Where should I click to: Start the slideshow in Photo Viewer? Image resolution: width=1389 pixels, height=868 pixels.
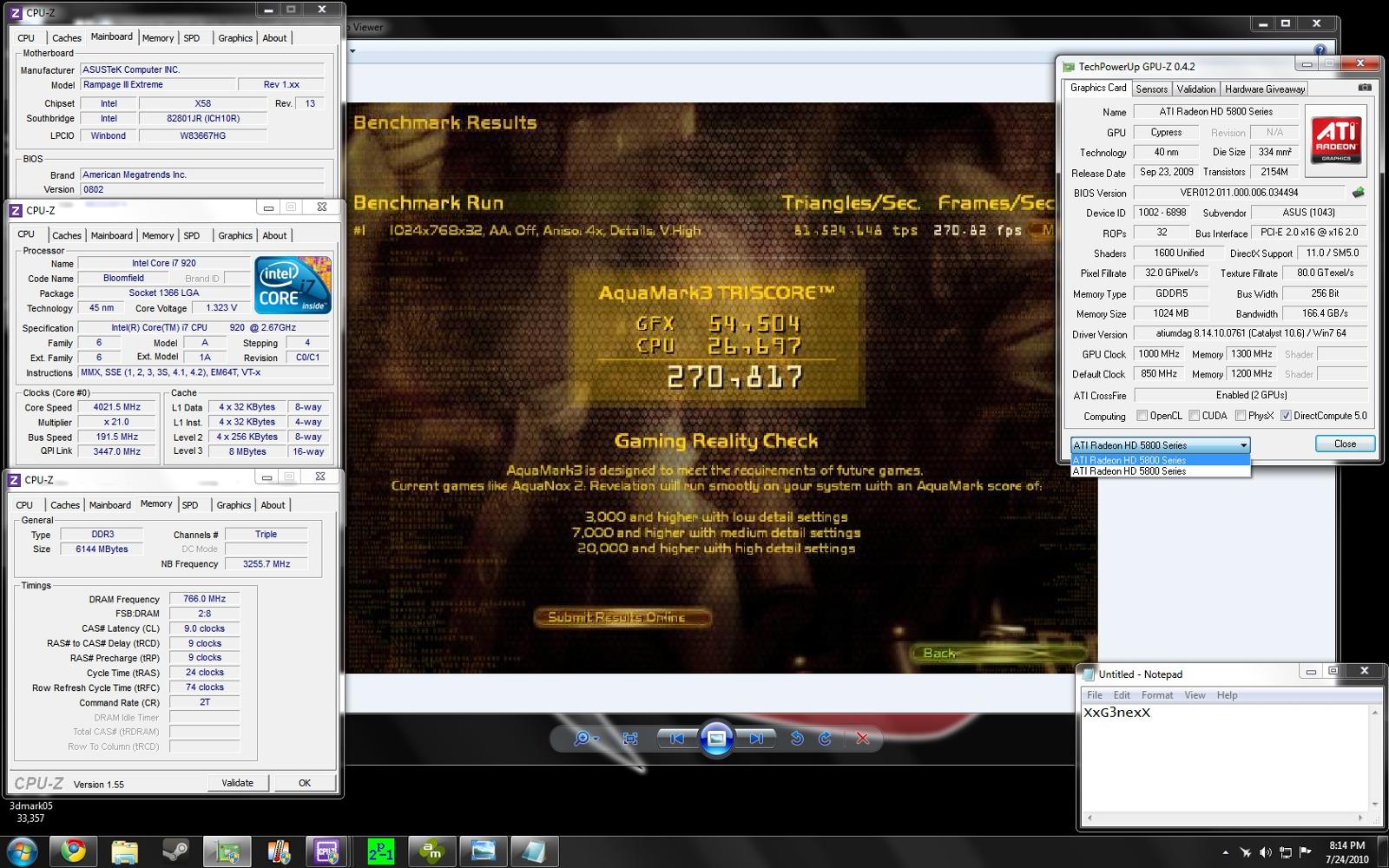[x=716, y=739]
